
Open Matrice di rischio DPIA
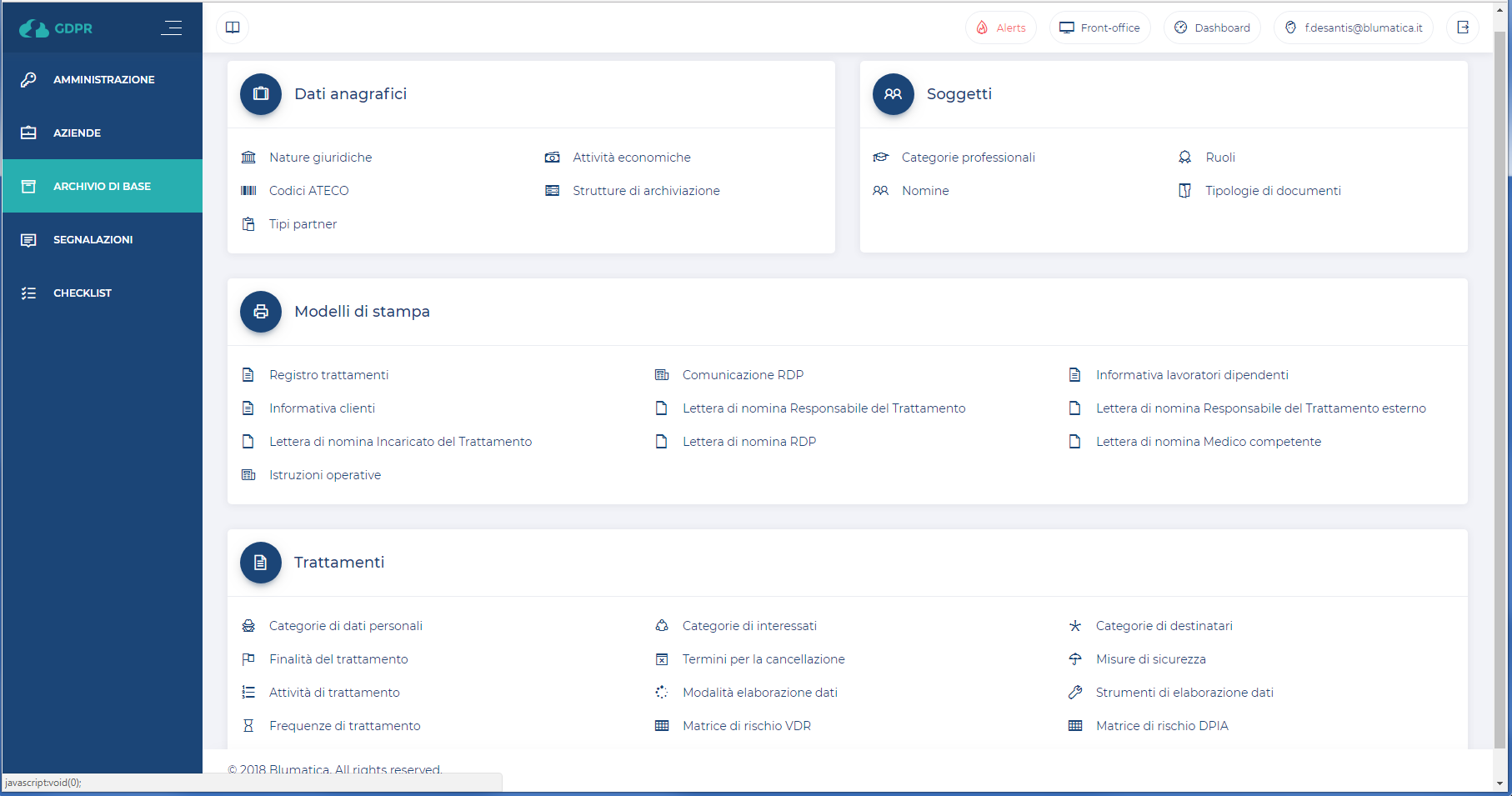tap(1161, 726)
